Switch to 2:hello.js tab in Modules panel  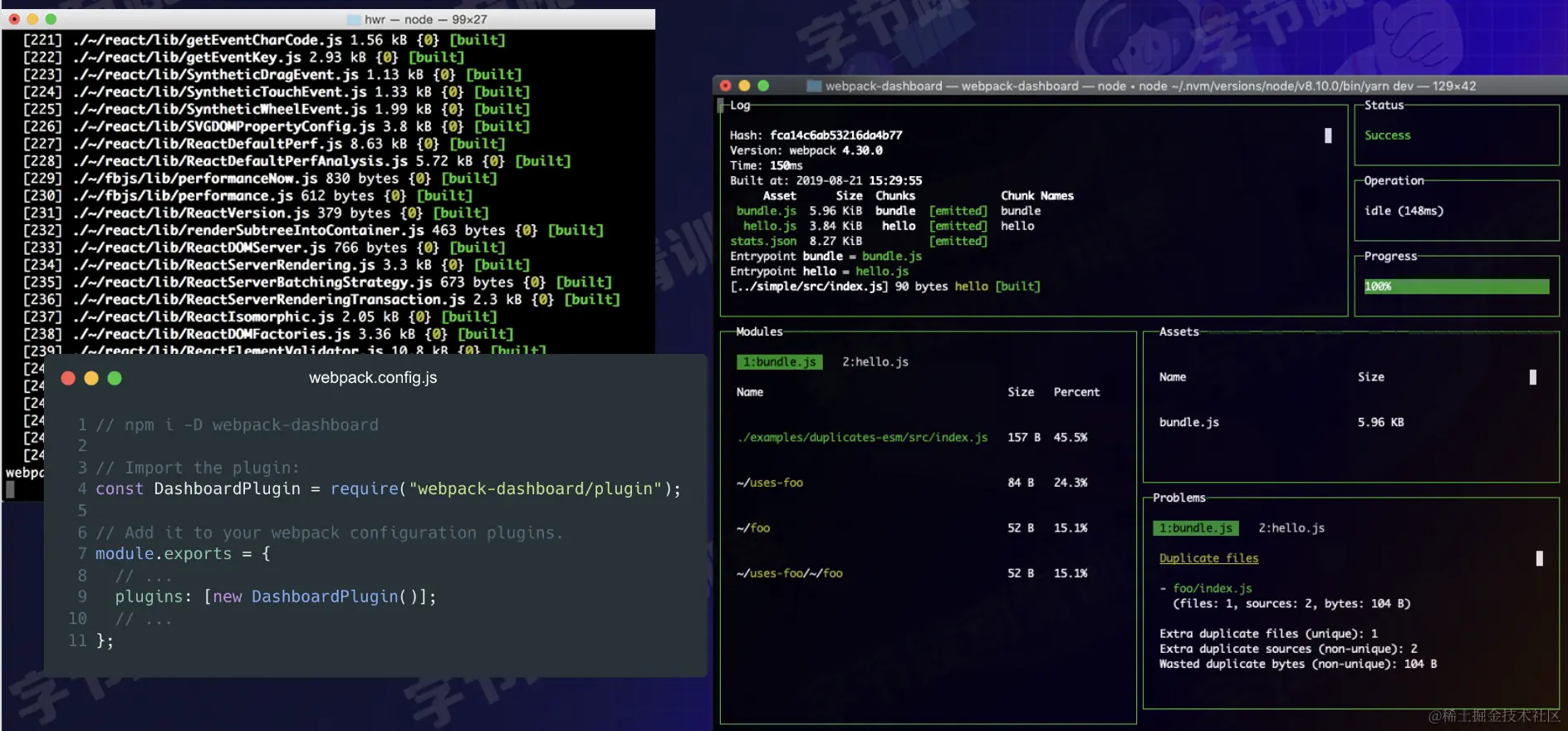875,362
